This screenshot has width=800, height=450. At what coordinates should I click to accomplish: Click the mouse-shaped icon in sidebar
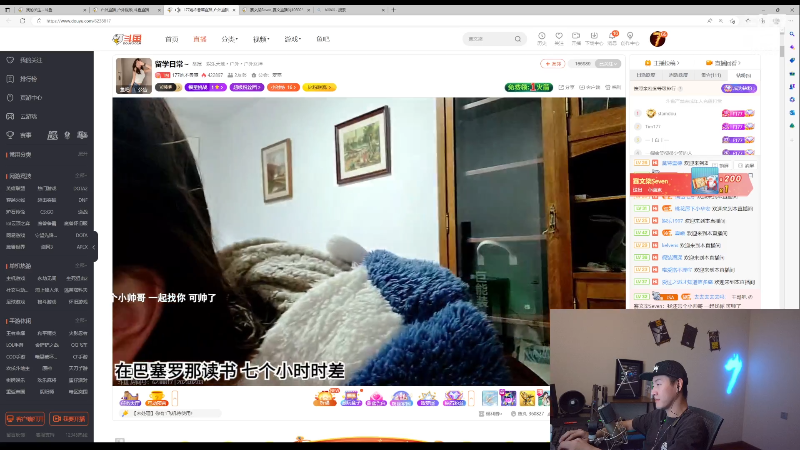pyautogui.click(x=10, y=97)
